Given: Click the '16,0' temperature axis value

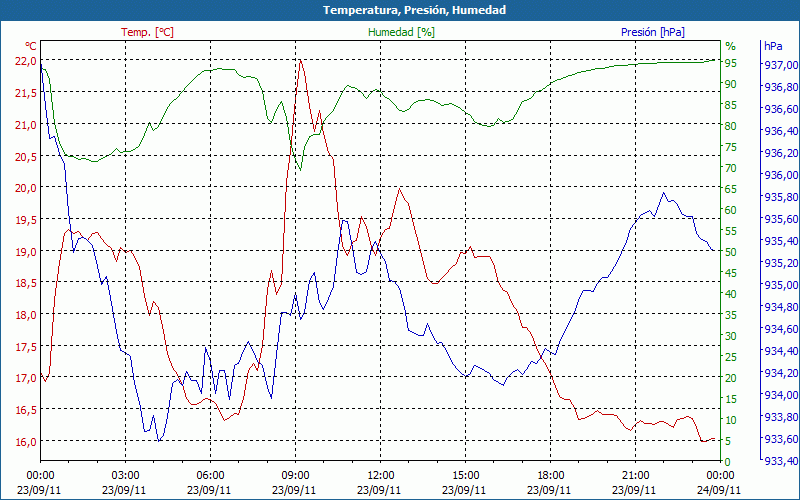Looking at the screenshot, I should [x=26, y=442].
